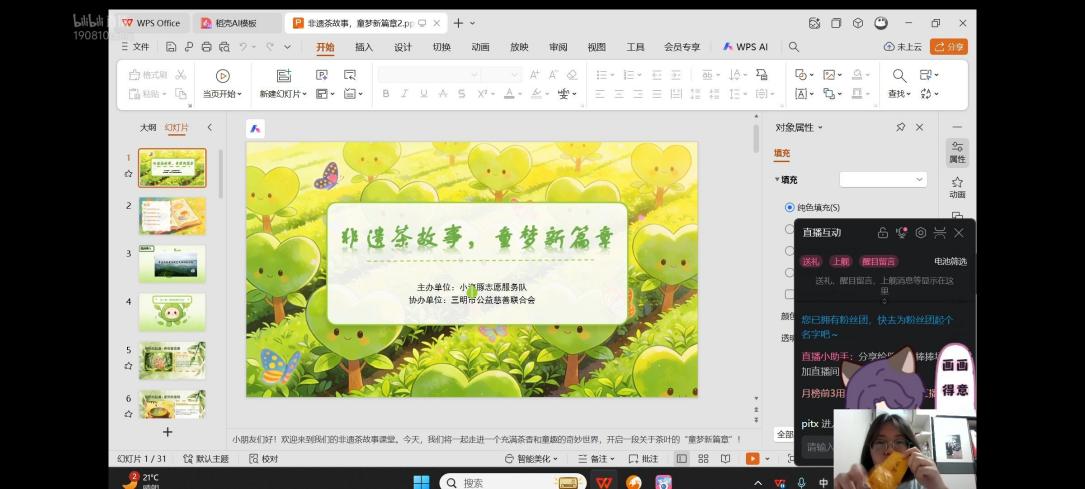Screen dimensions: 1085x489
Task: Pin the Object Properties panel
Action: click(x=900, y=127)
